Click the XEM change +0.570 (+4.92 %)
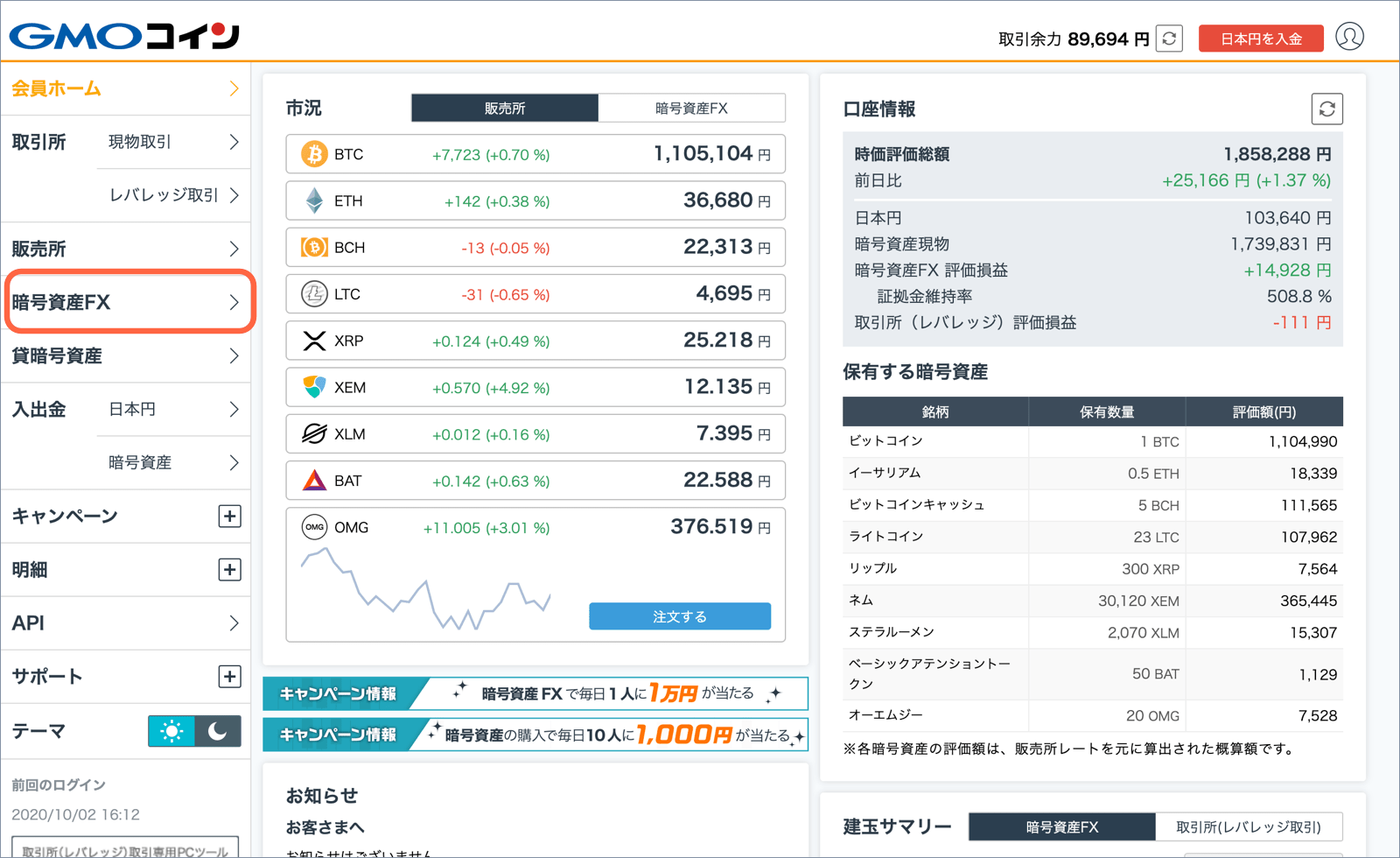1400x858 pixels. pyautogui.click(x=491, y=388)
